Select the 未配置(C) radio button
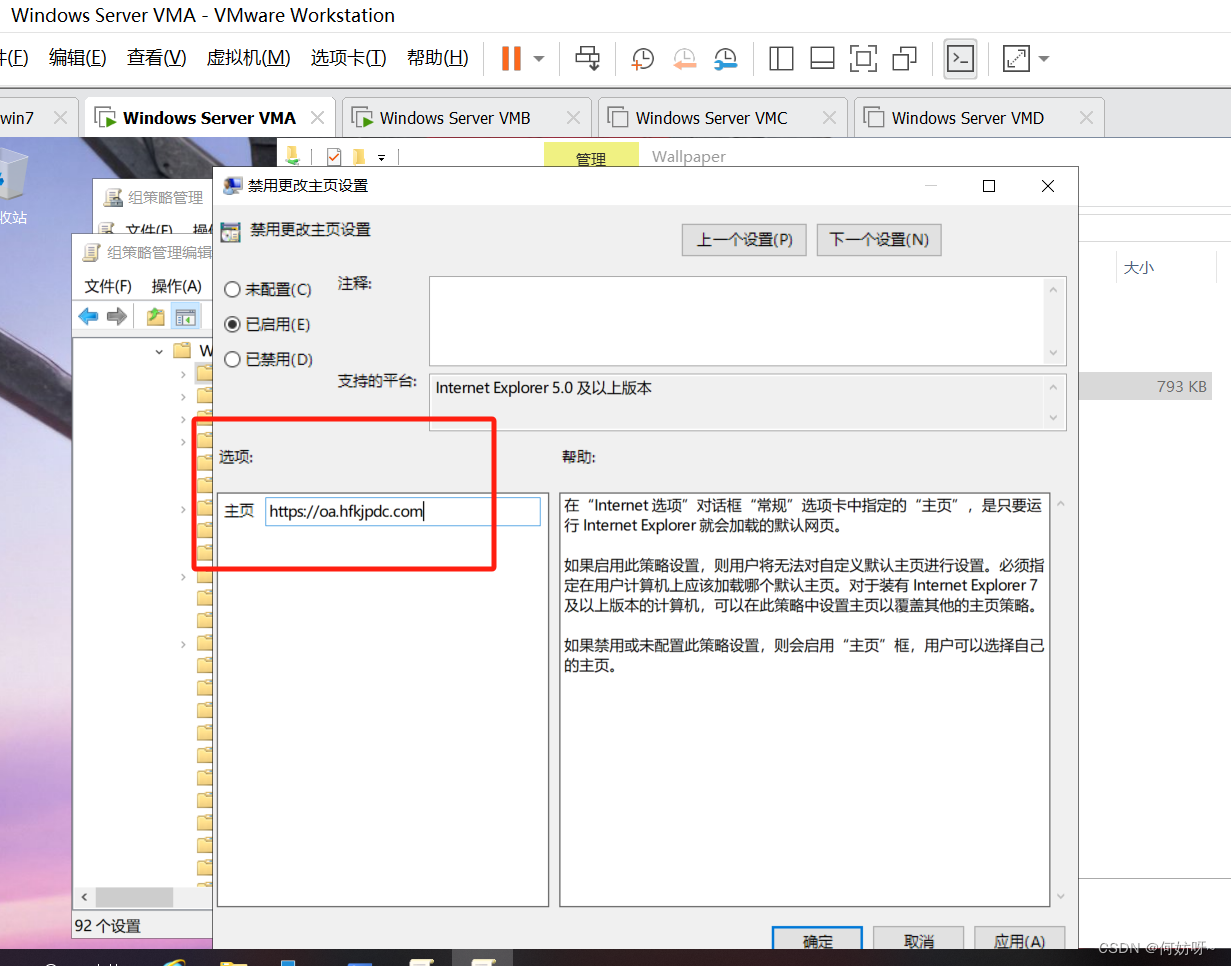This screenshot has height=966, width=1231. pyautogui.click(x=232, y=290)
